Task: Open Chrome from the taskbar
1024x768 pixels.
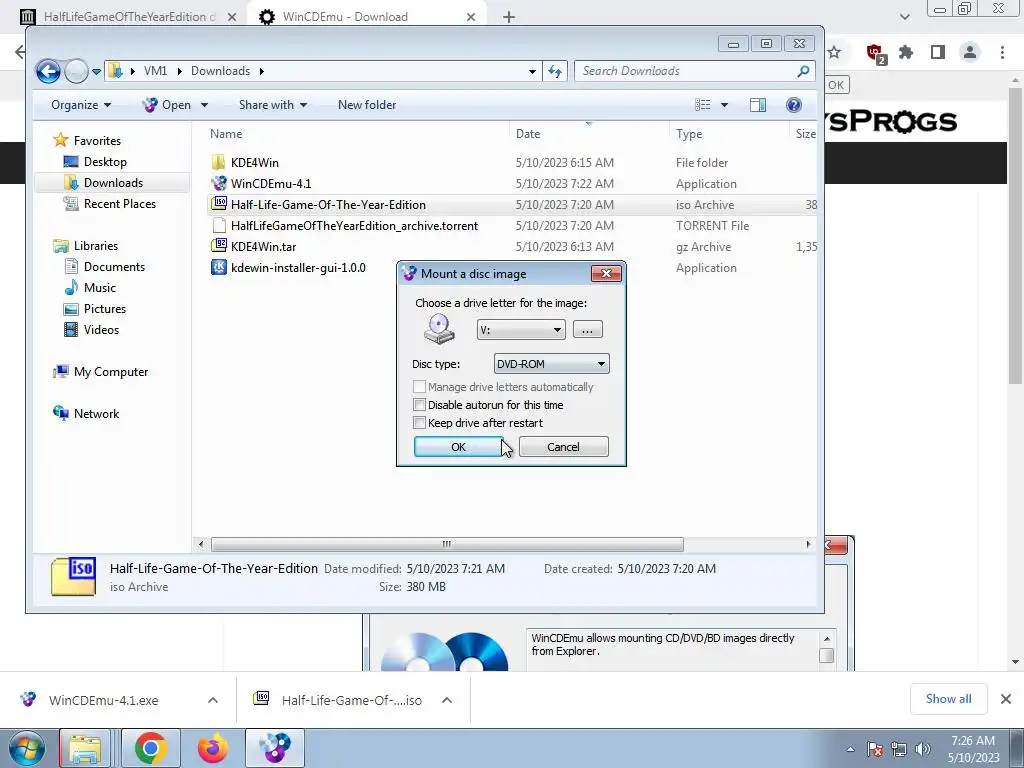Action: (150, 748)
